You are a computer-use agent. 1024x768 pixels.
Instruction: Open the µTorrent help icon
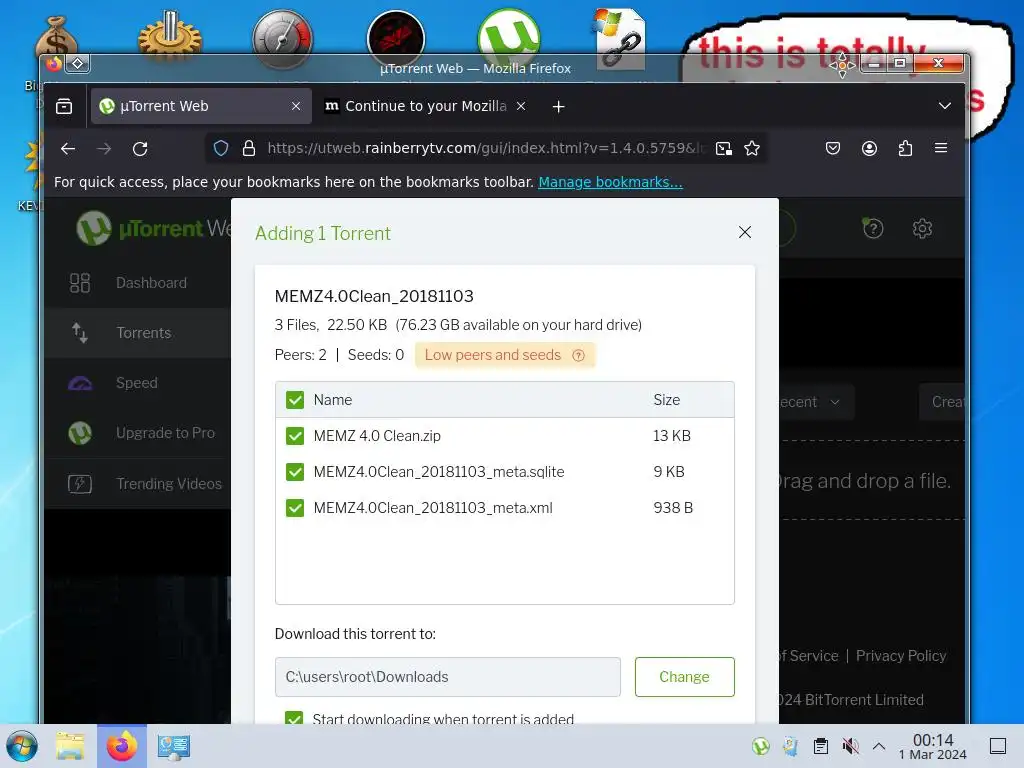point(873,229)
